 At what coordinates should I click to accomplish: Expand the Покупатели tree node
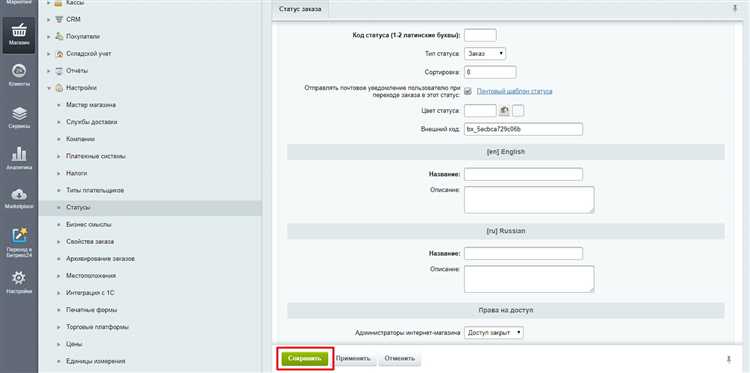coord(49,36)
